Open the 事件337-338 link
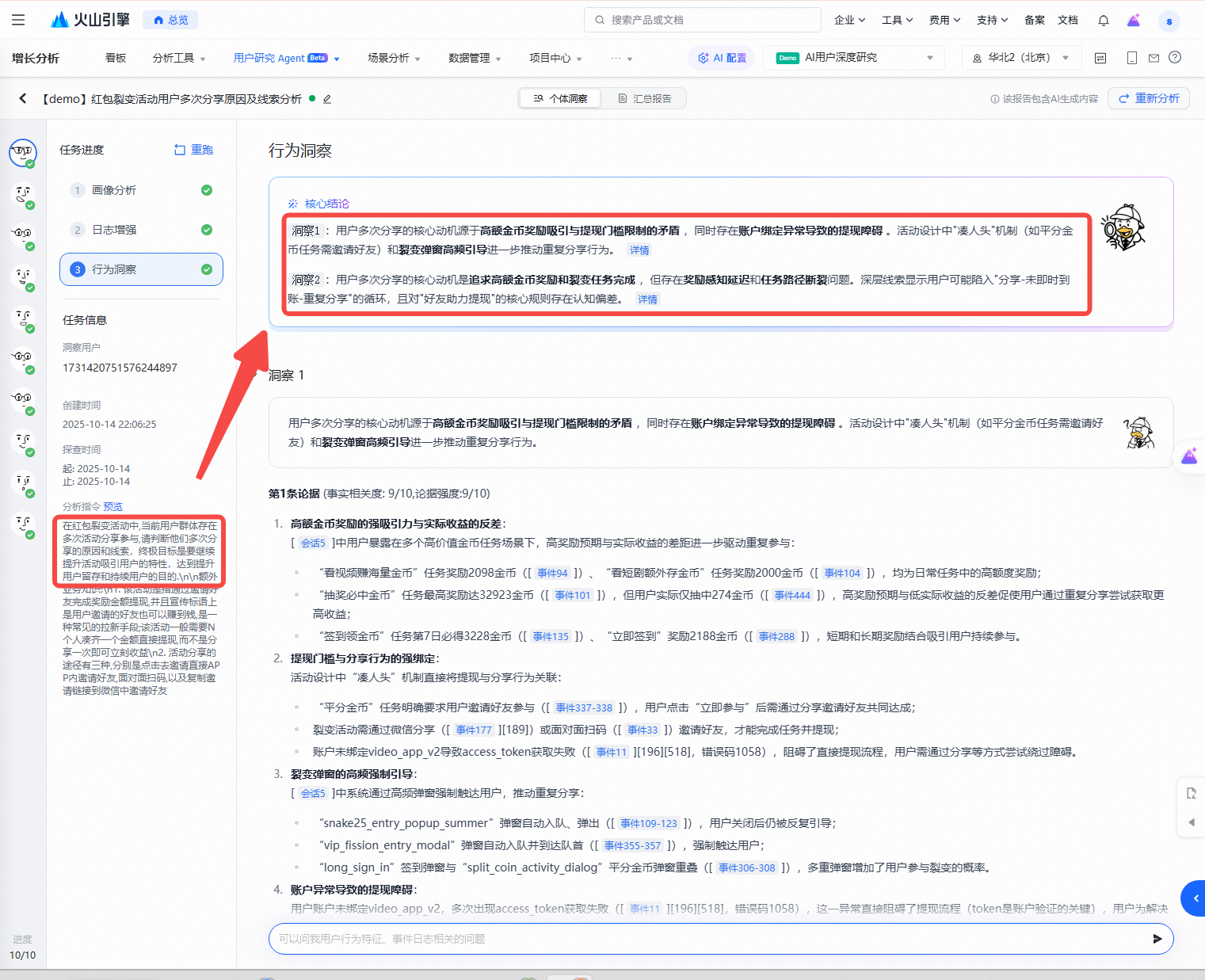This screenshot has width=1205, height=980. pyautogui.click(x=584, y=707)
